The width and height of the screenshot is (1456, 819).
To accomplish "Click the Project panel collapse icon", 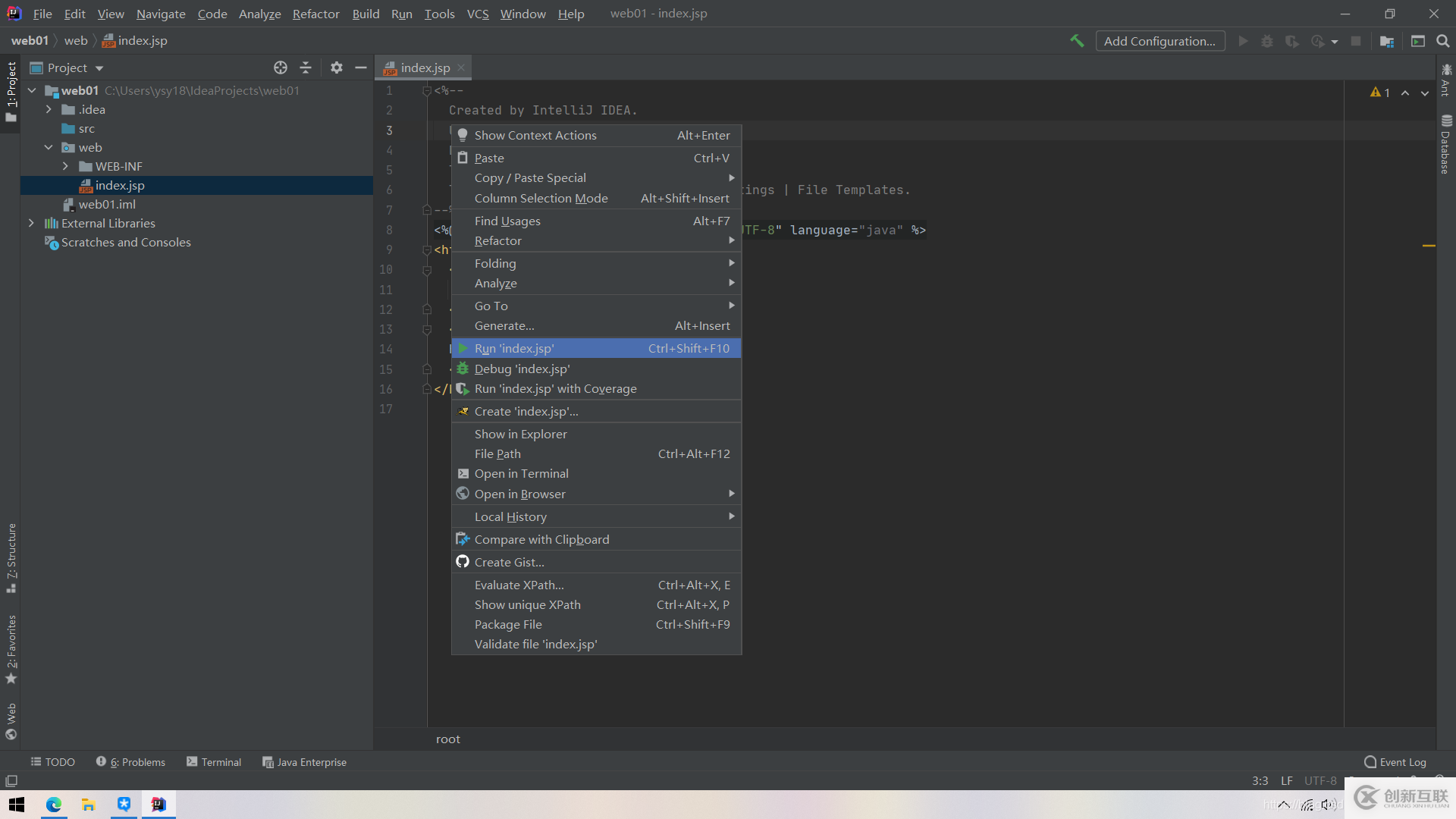I will point(306,67).
